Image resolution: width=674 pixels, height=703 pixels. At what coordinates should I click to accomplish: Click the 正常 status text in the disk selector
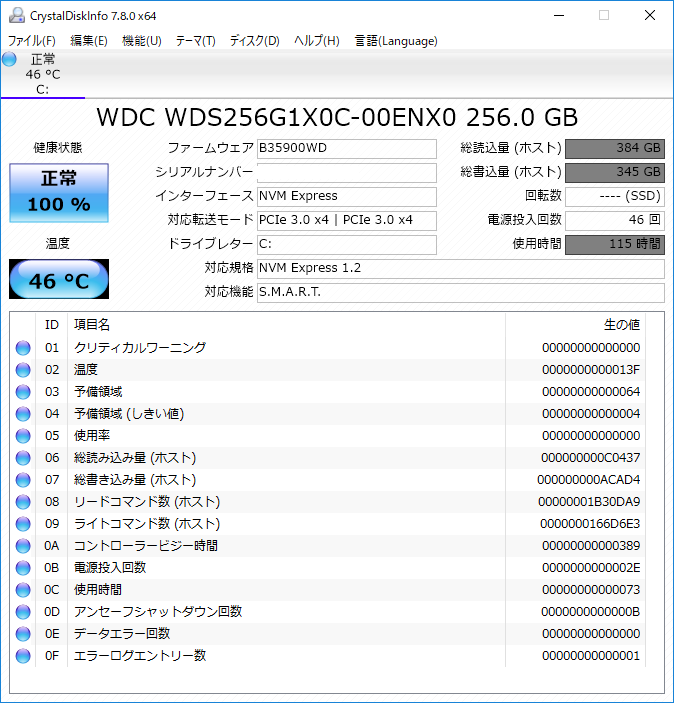pyautogui.click(x=43, y=59)
